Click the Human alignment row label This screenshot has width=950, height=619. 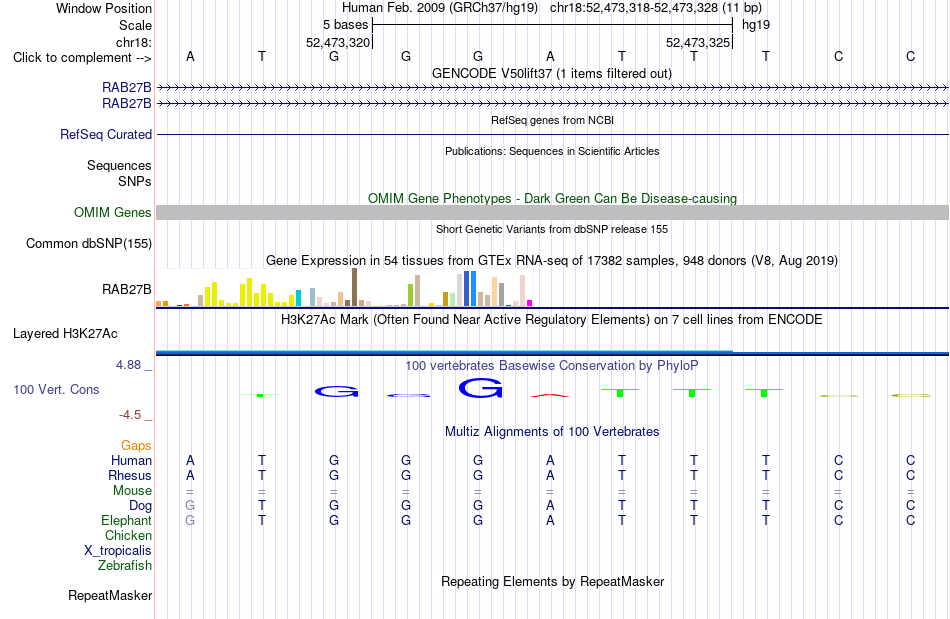click(131, 460)
